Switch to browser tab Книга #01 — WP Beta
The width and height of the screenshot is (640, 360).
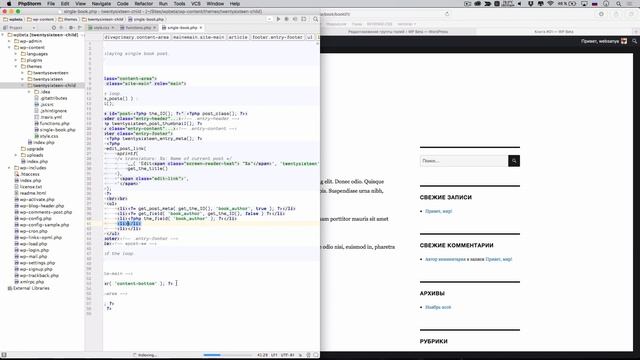click(553, 31)
